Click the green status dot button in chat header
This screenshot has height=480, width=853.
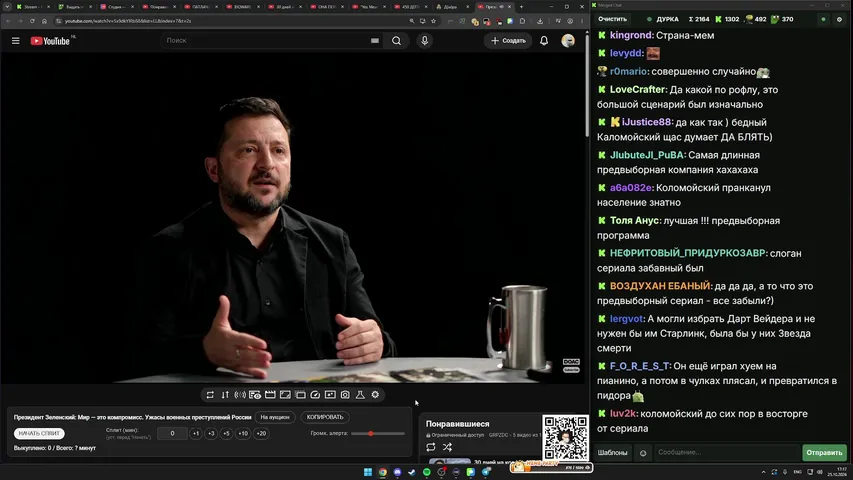(x=823, y=19)
